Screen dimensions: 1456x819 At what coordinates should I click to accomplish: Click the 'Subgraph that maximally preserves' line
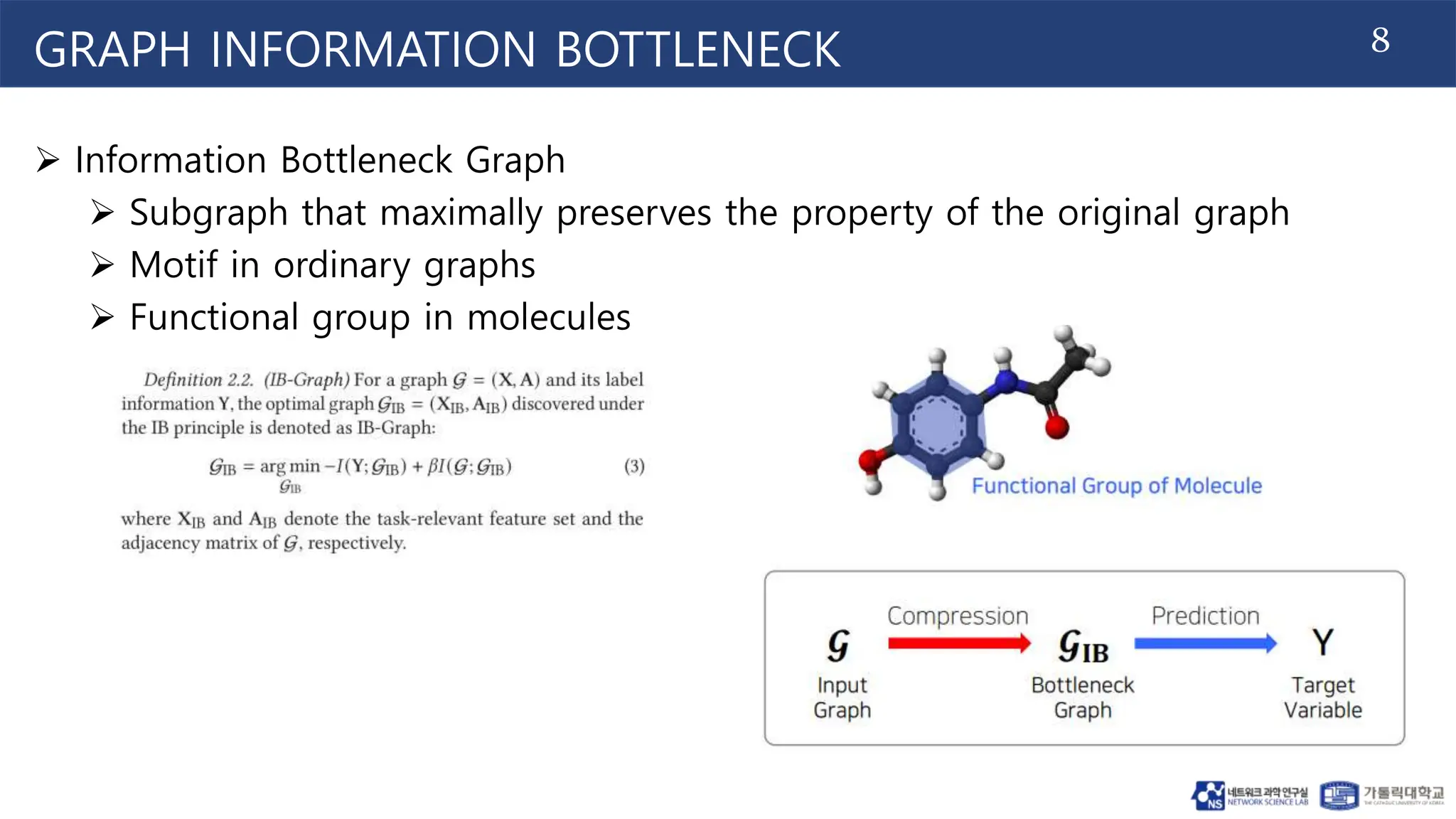point(709,213)
